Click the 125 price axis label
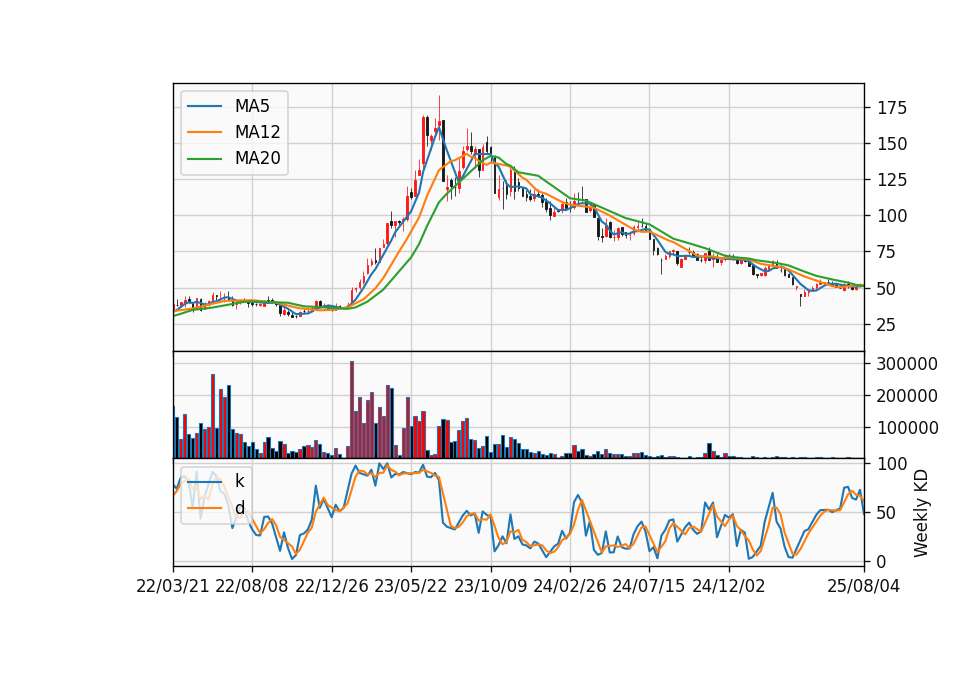This screenshot has width=960, height=690. click(x=892, y=180)
